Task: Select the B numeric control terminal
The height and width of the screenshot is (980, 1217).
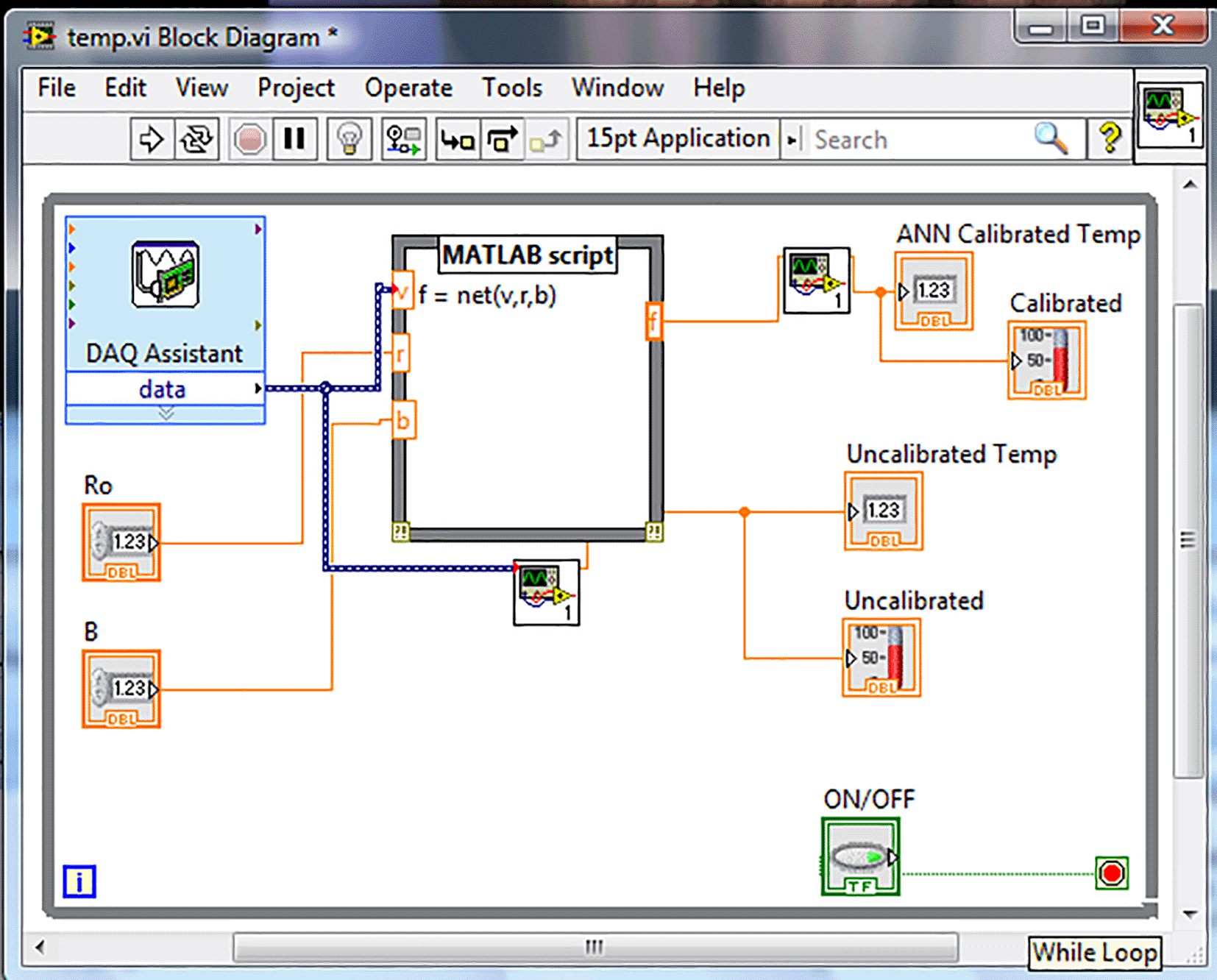Action: coord(121,689)
